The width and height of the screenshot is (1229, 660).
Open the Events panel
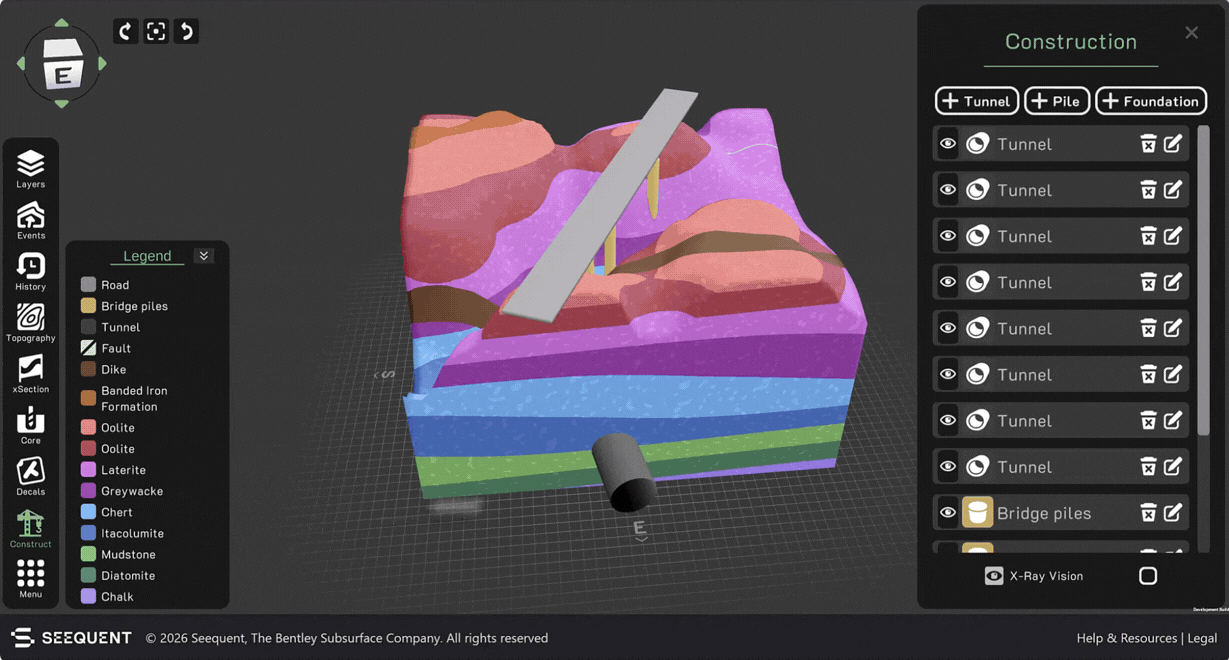tap(31, 220)
